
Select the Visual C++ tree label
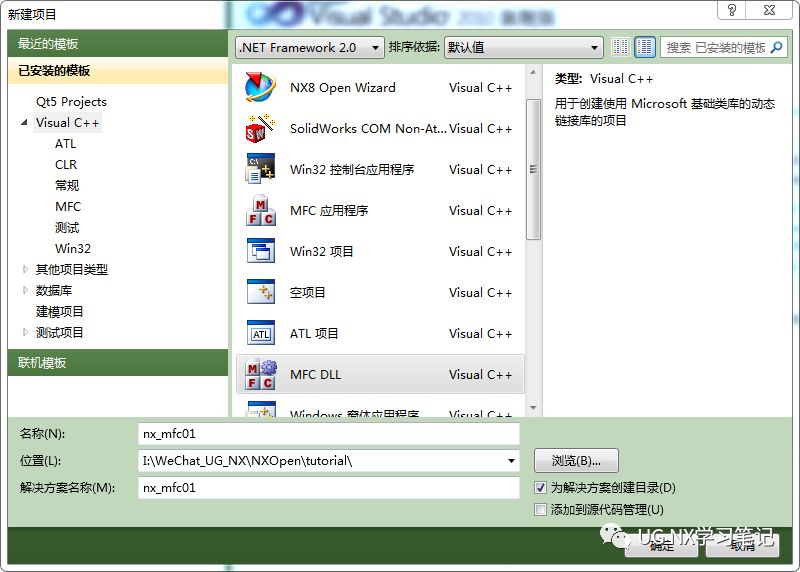[x=67, y=122]
